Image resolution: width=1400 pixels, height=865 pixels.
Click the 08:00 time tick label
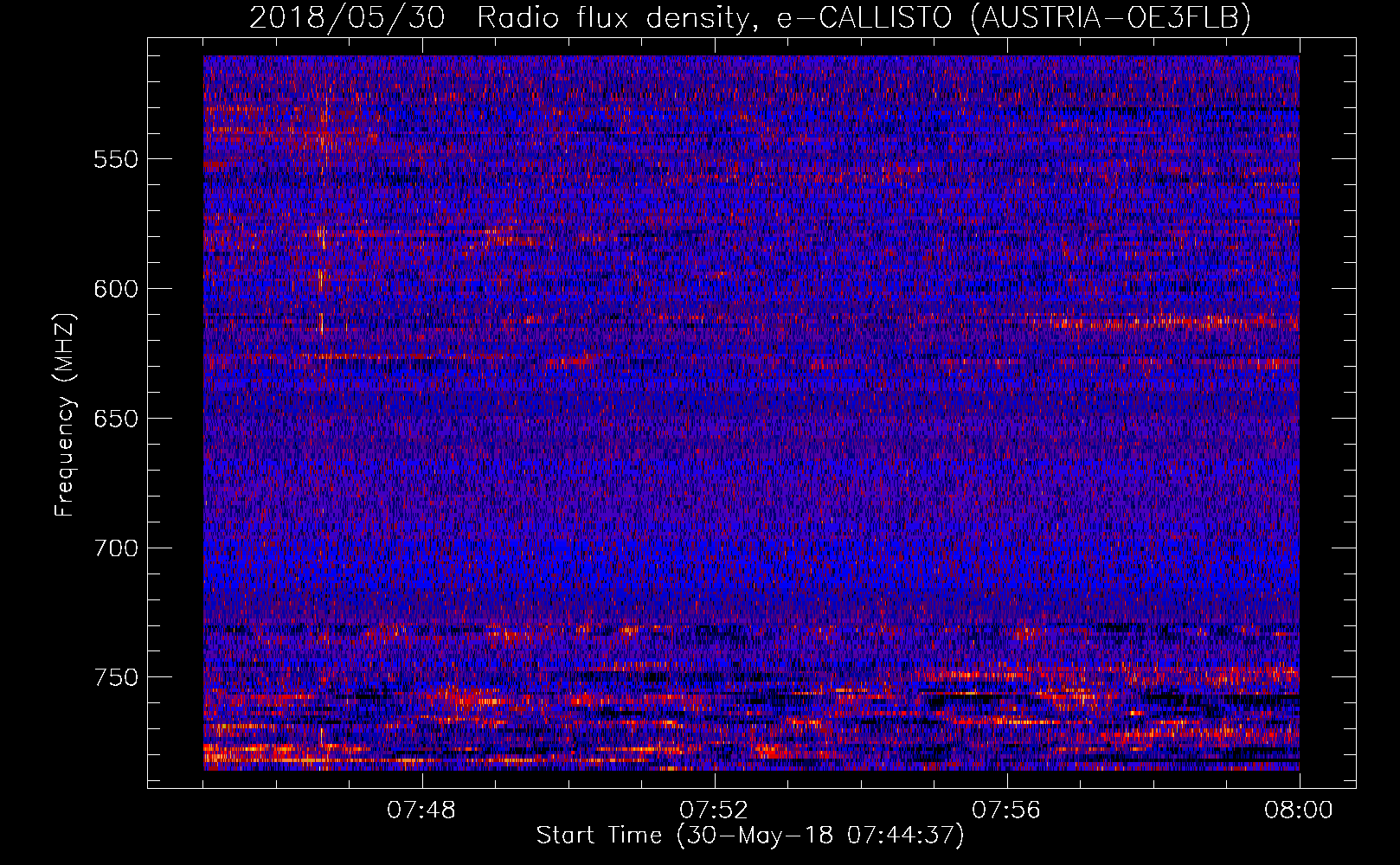click(x=1299, y=811)
